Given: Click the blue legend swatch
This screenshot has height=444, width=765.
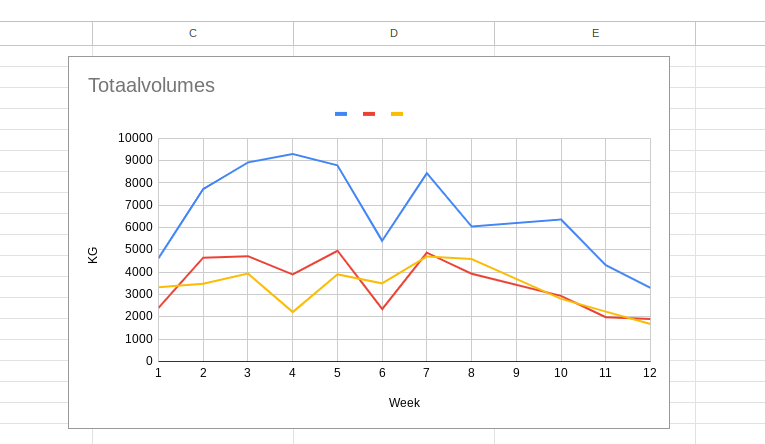Looking at the screenshot, I should click(x=341, y=114).
